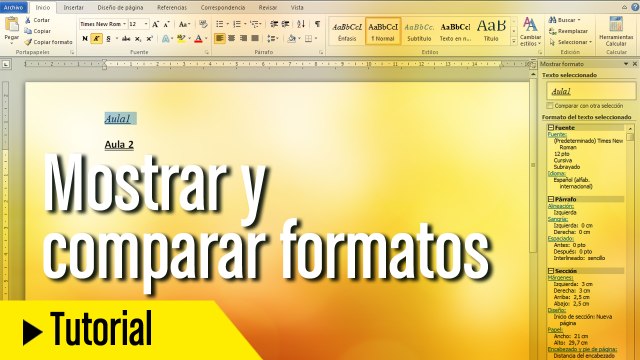Toggle italic (K) formatting
The height and width of the screenshot is (360, 640).
click(96, 39)
